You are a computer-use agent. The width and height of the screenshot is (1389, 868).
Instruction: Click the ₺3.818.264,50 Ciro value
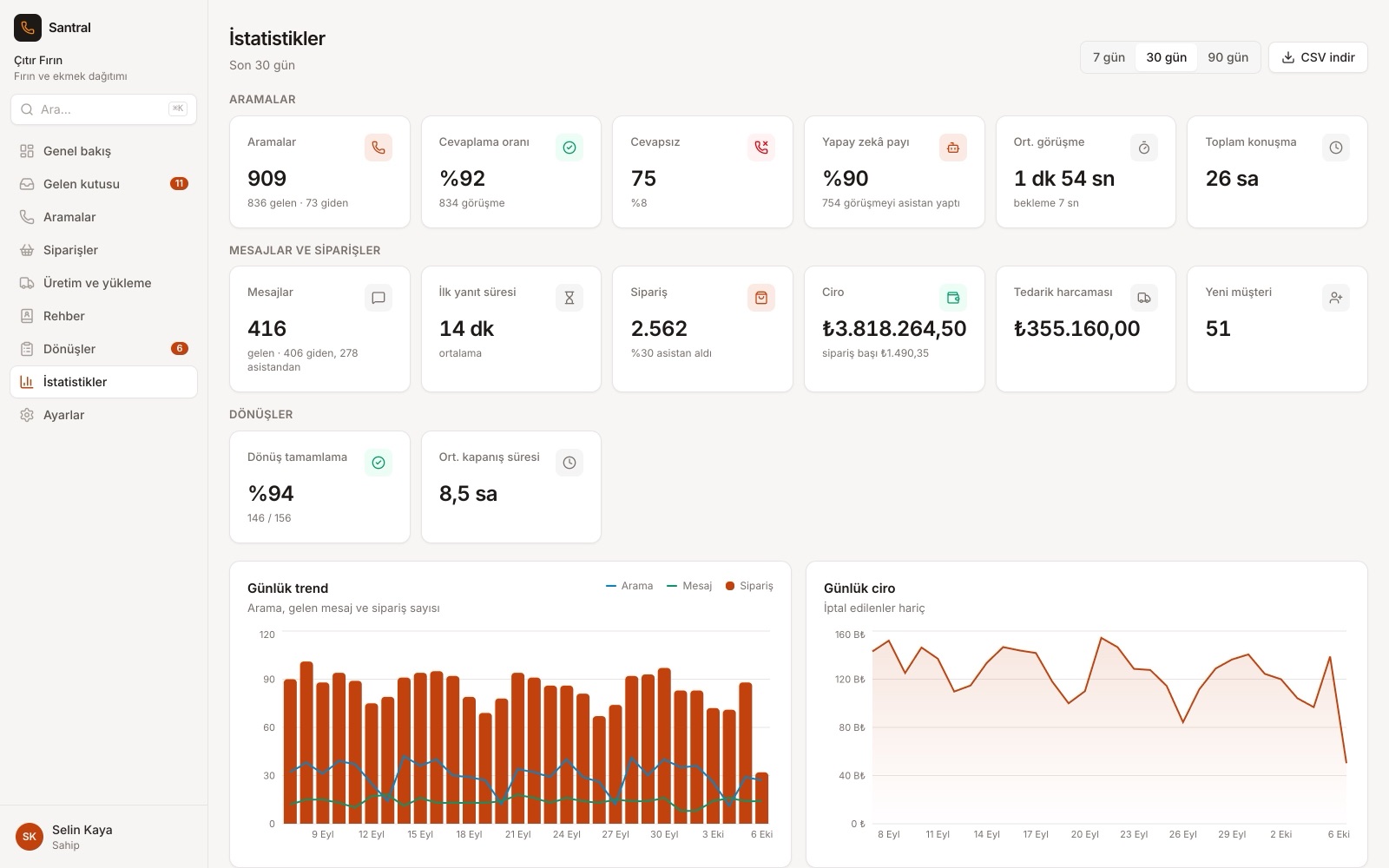[x=894, y=329]
